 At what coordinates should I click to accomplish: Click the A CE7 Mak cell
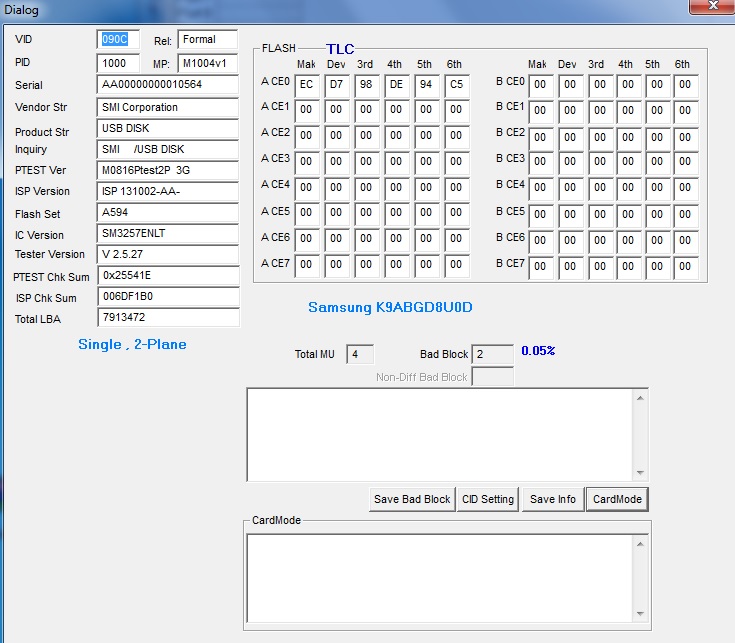tap(307, 265)
